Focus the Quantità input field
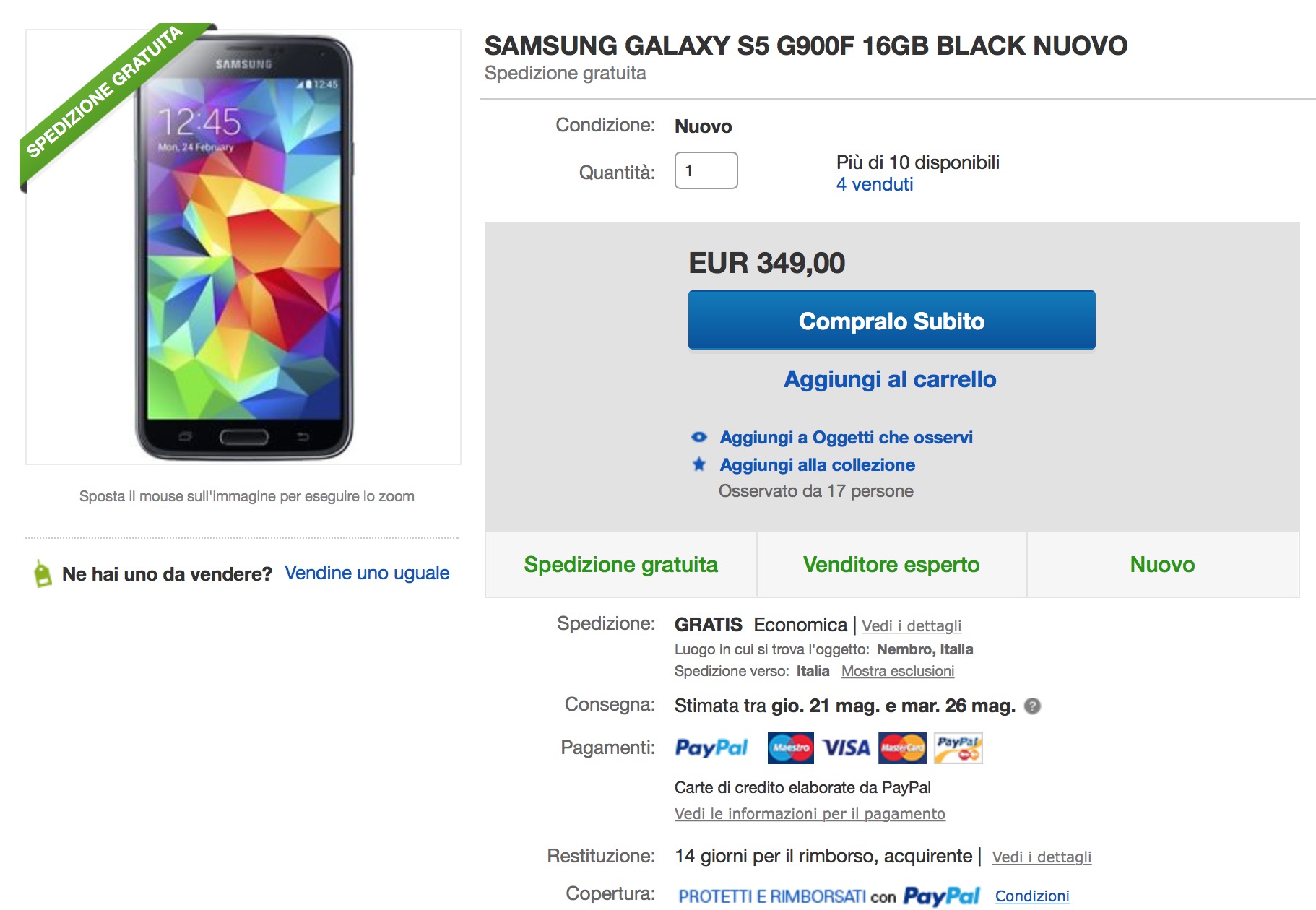Image resolution: width=1316 pixels, height=910 pixels. (x=706, y=170)
